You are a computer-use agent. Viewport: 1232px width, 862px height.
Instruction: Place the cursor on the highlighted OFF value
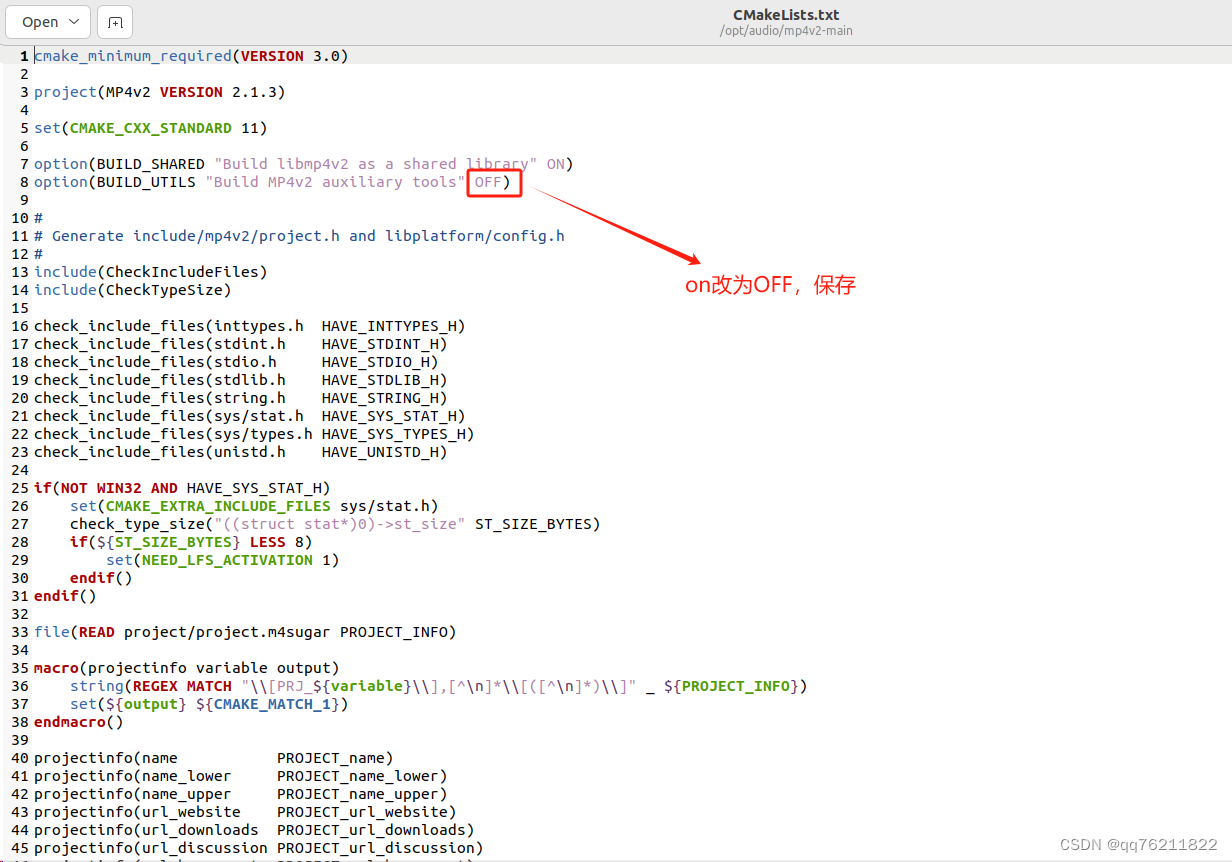click(489, 182)
